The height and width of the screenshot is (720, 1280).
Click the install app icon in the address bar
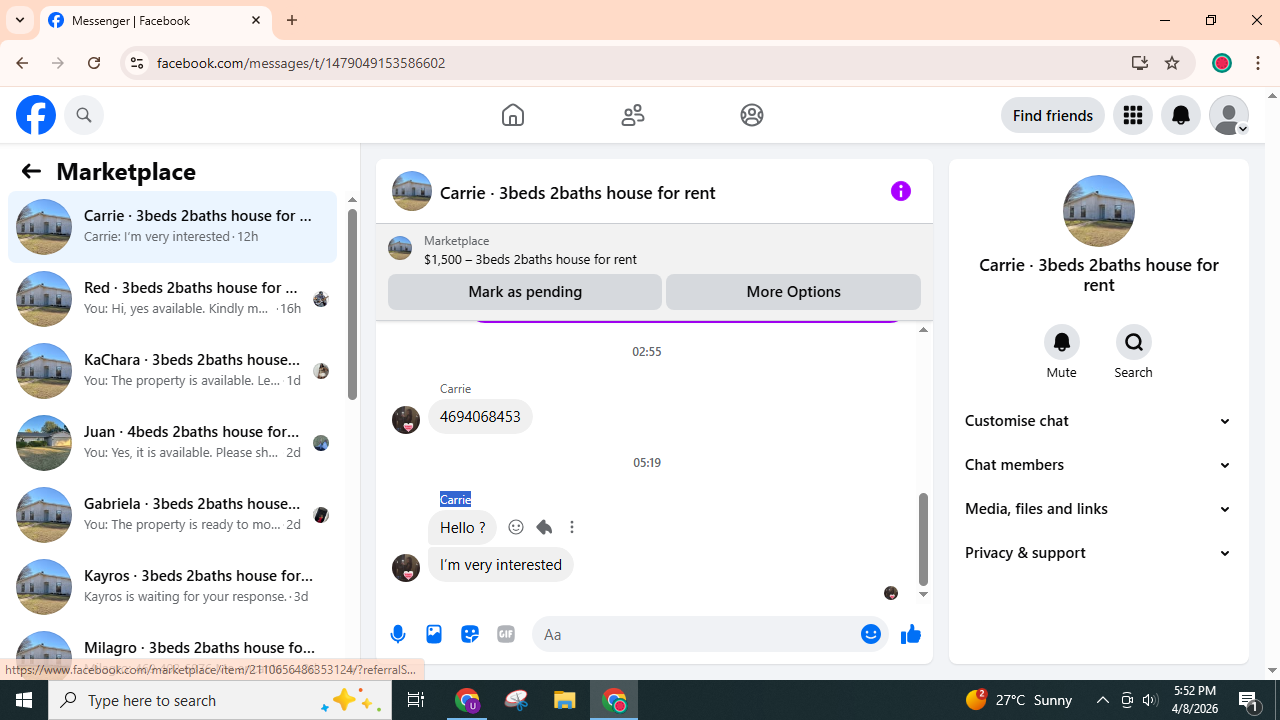pos(1139,63)
